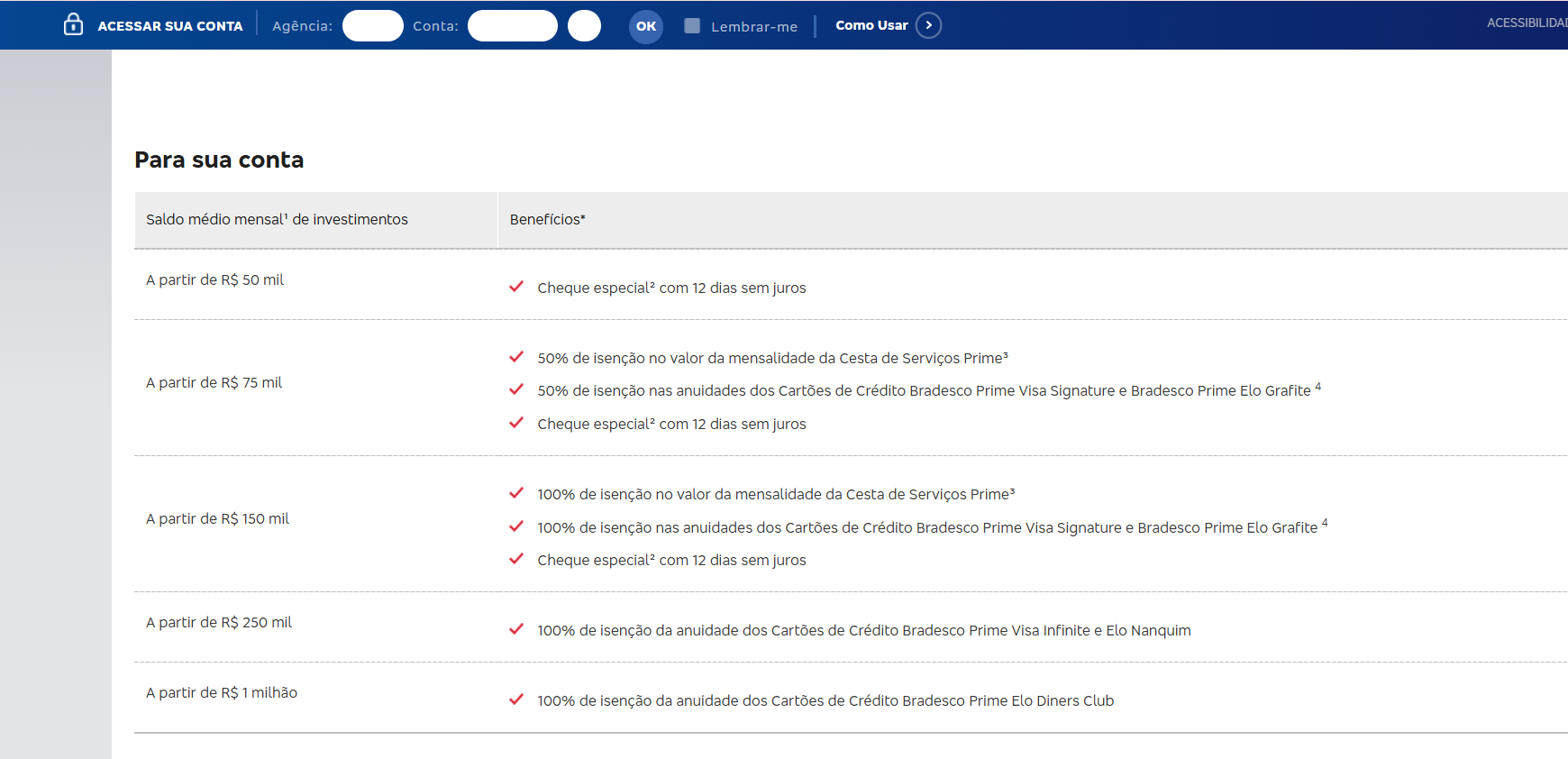The image size is (1568, 759).
Task: Click the circled arrow beside Como Usar
Action: tap(928, 25)
